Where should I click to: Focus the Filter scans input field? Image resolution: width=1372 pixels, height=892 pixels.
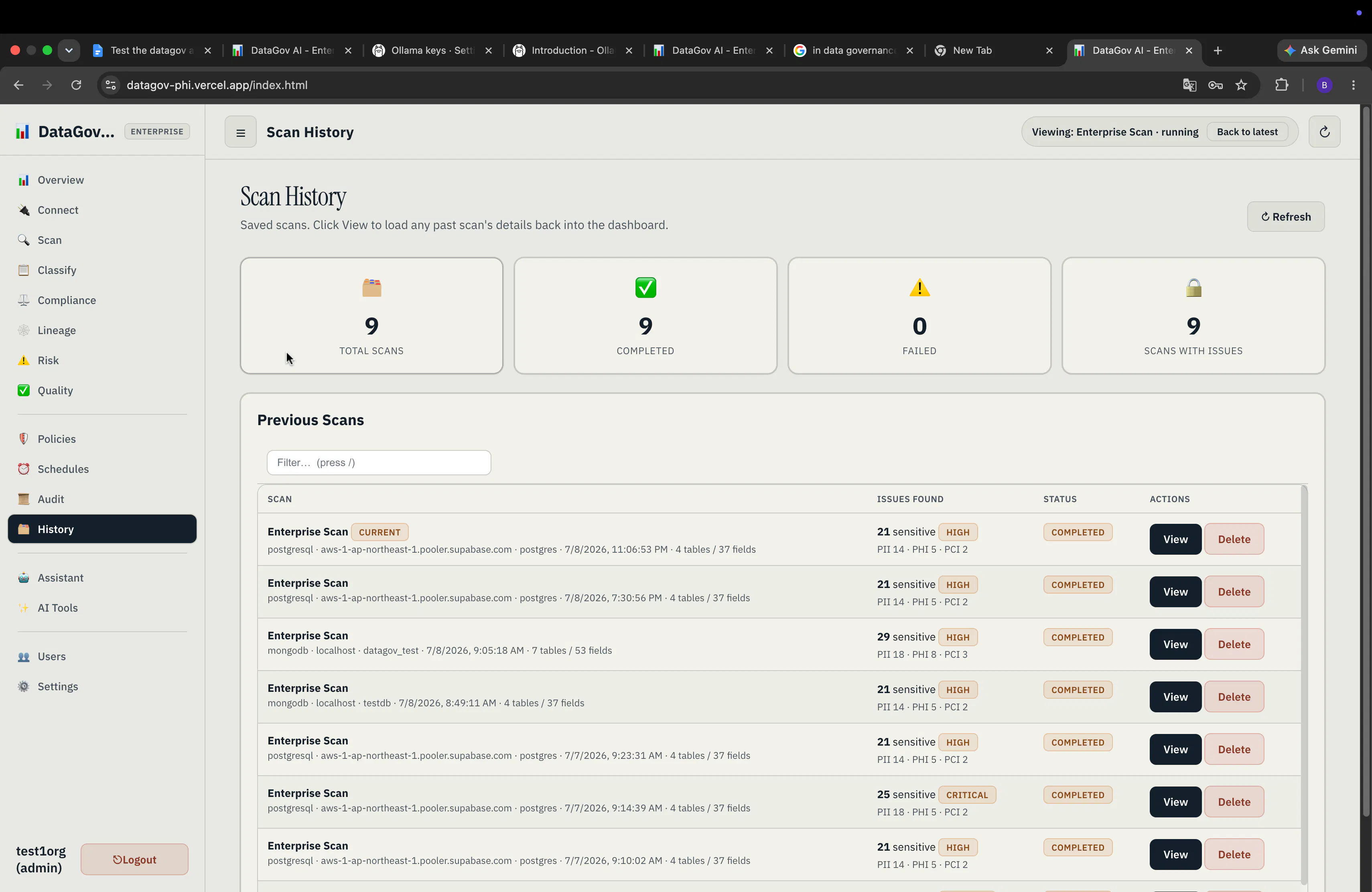pos(379,463)
